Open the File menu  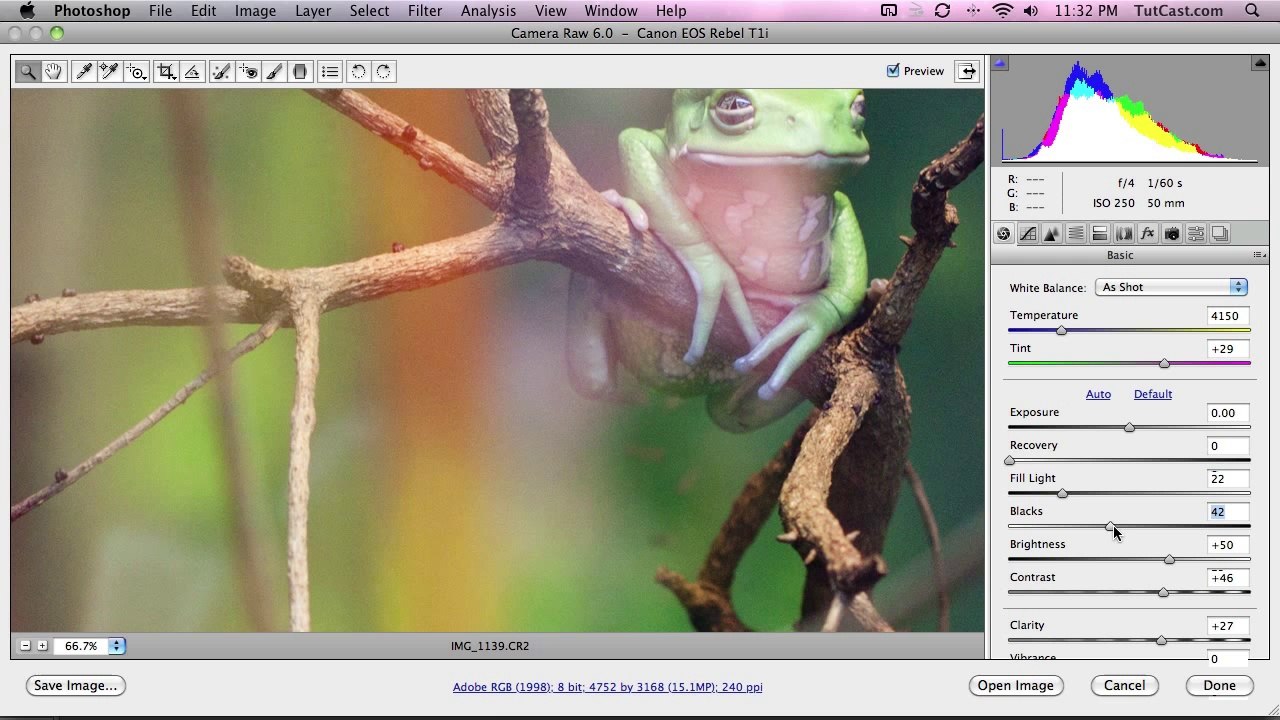click(160, 11)
